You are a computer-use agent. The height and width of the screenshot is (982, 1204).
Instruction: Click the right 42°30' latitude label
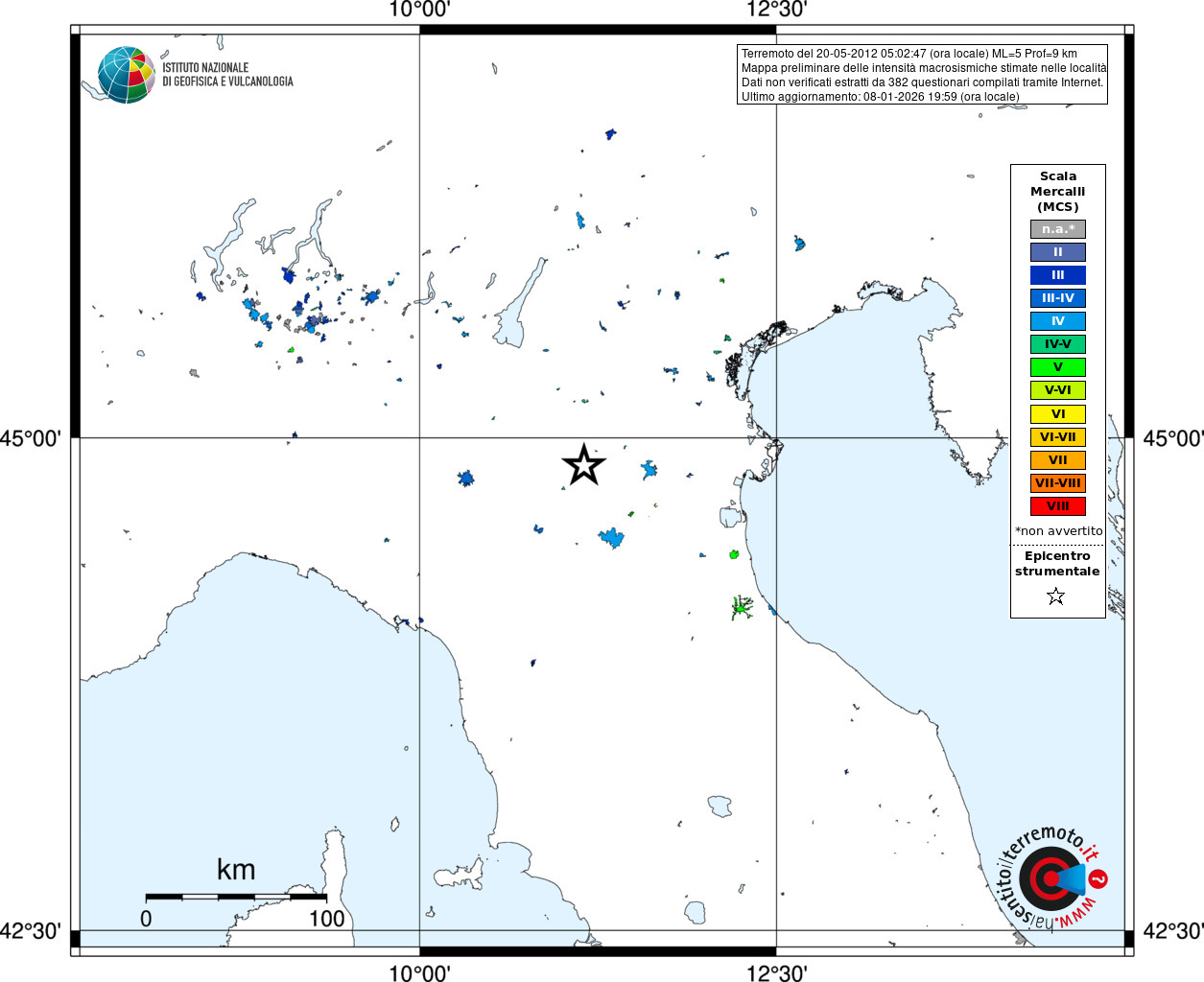click(1172, 931)
